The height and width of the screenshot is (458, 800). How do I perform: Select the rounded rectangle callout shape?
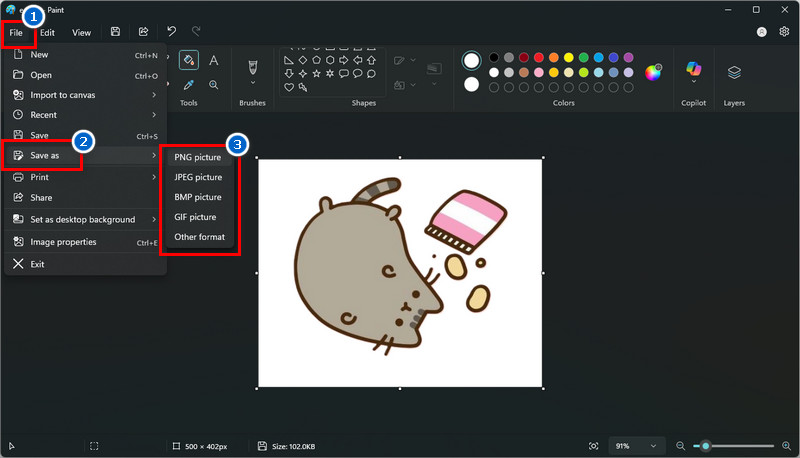tap(344, 73)
